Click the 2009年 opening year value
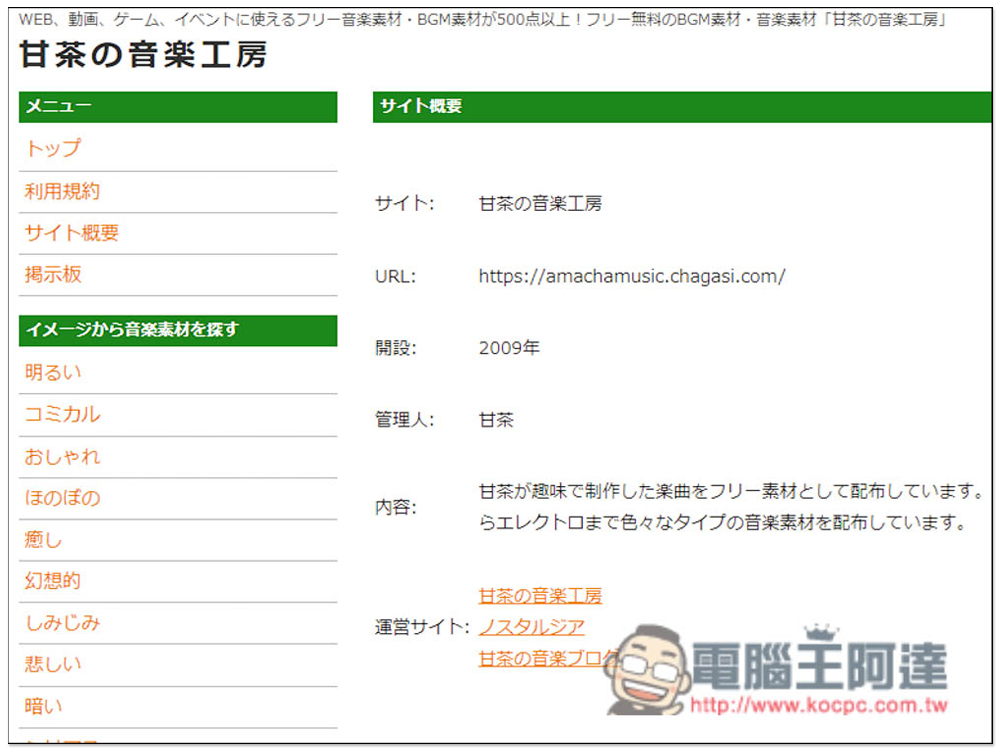Screen dimensions: 1000x752 (x=509, y=348)
